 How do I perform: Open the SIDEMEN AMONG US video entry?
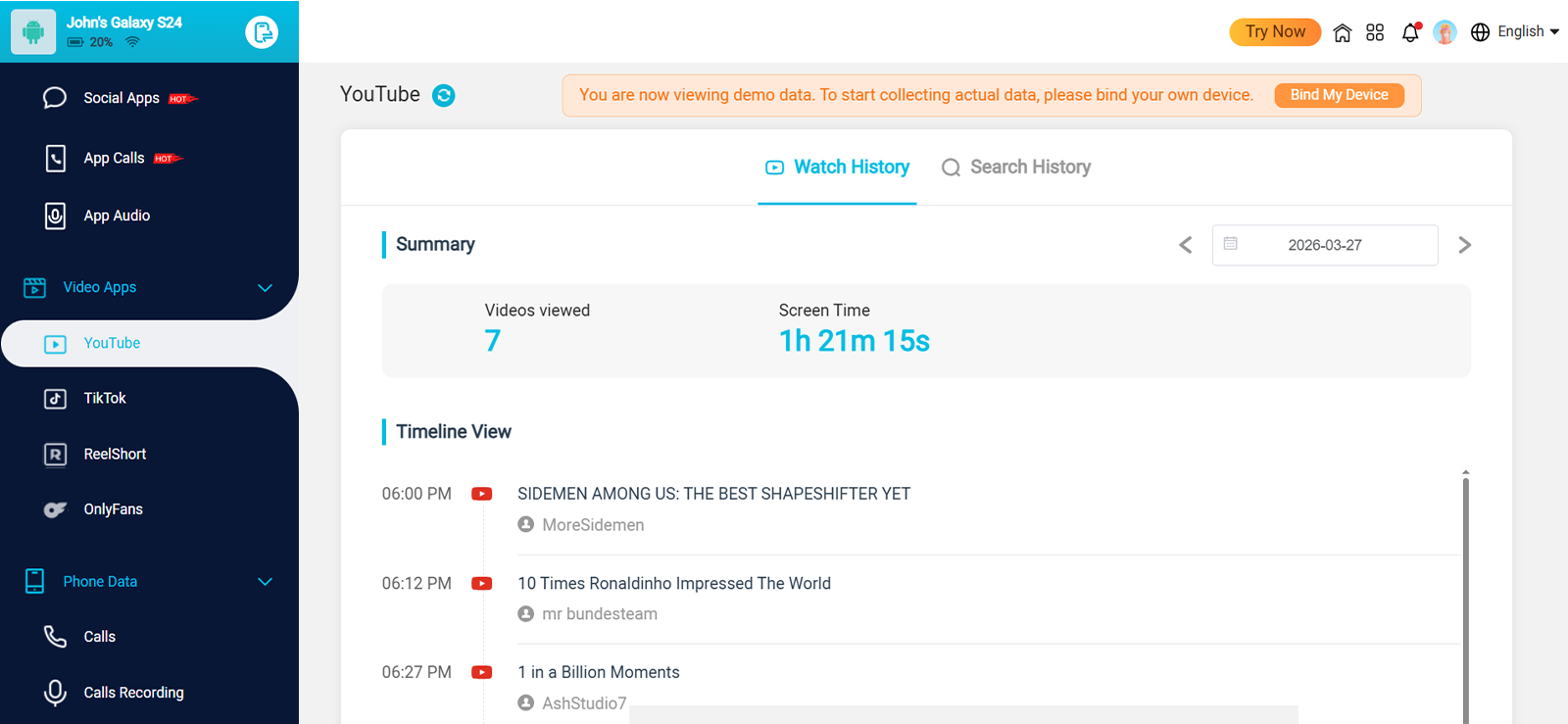(x=713, y=494)
